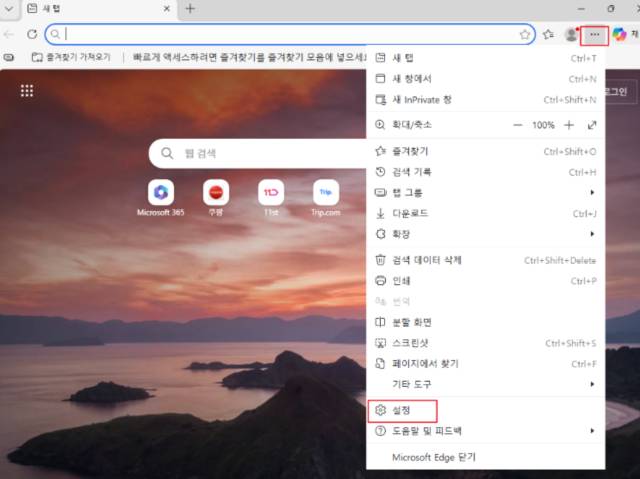The width and height of the screenshot is (640, 479).
Task: Click the 새 탭 tab title
Action: coord(51,9)
